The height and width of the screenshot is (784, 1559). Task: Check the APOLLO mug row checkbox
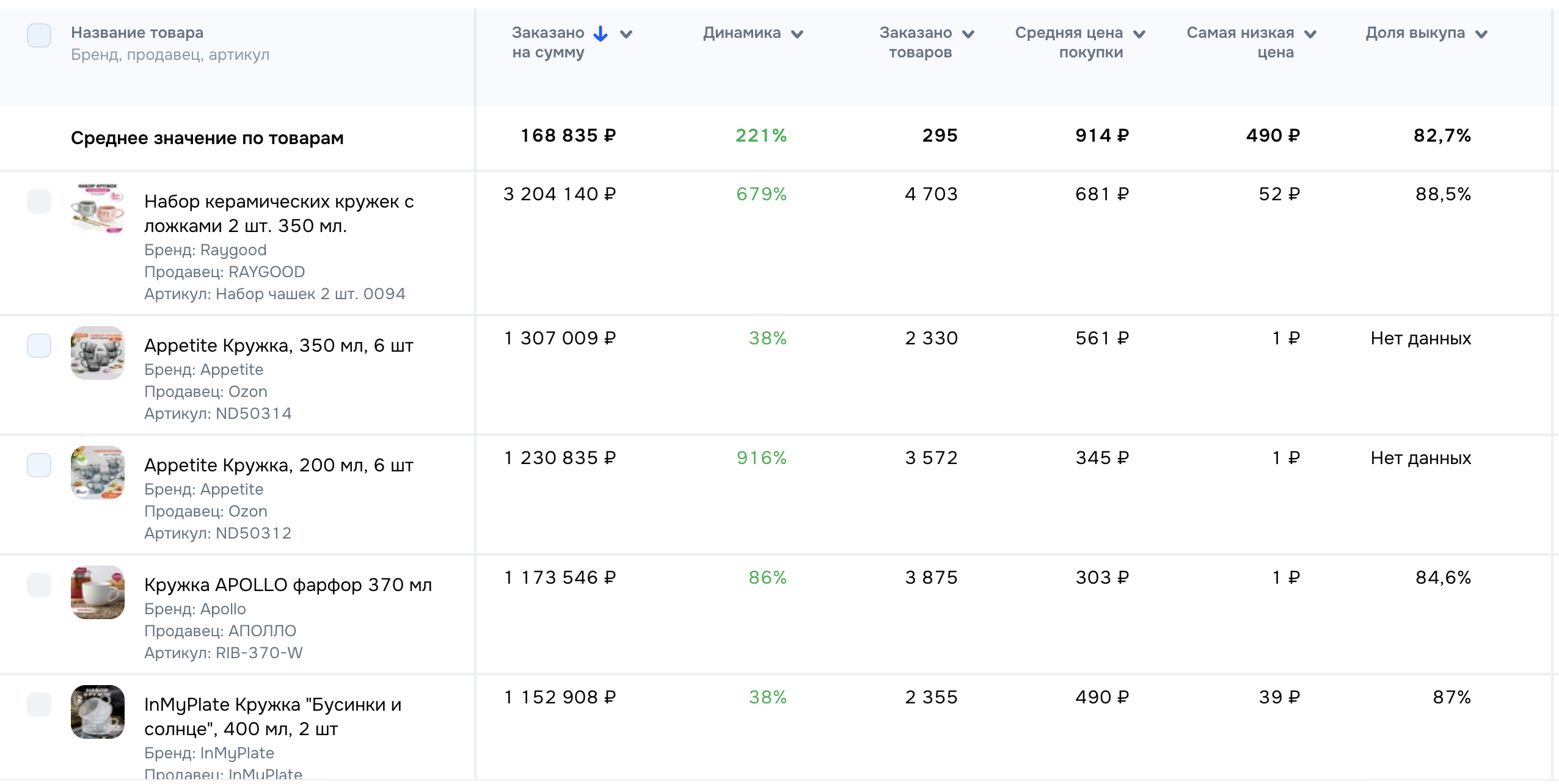[39, 585]
